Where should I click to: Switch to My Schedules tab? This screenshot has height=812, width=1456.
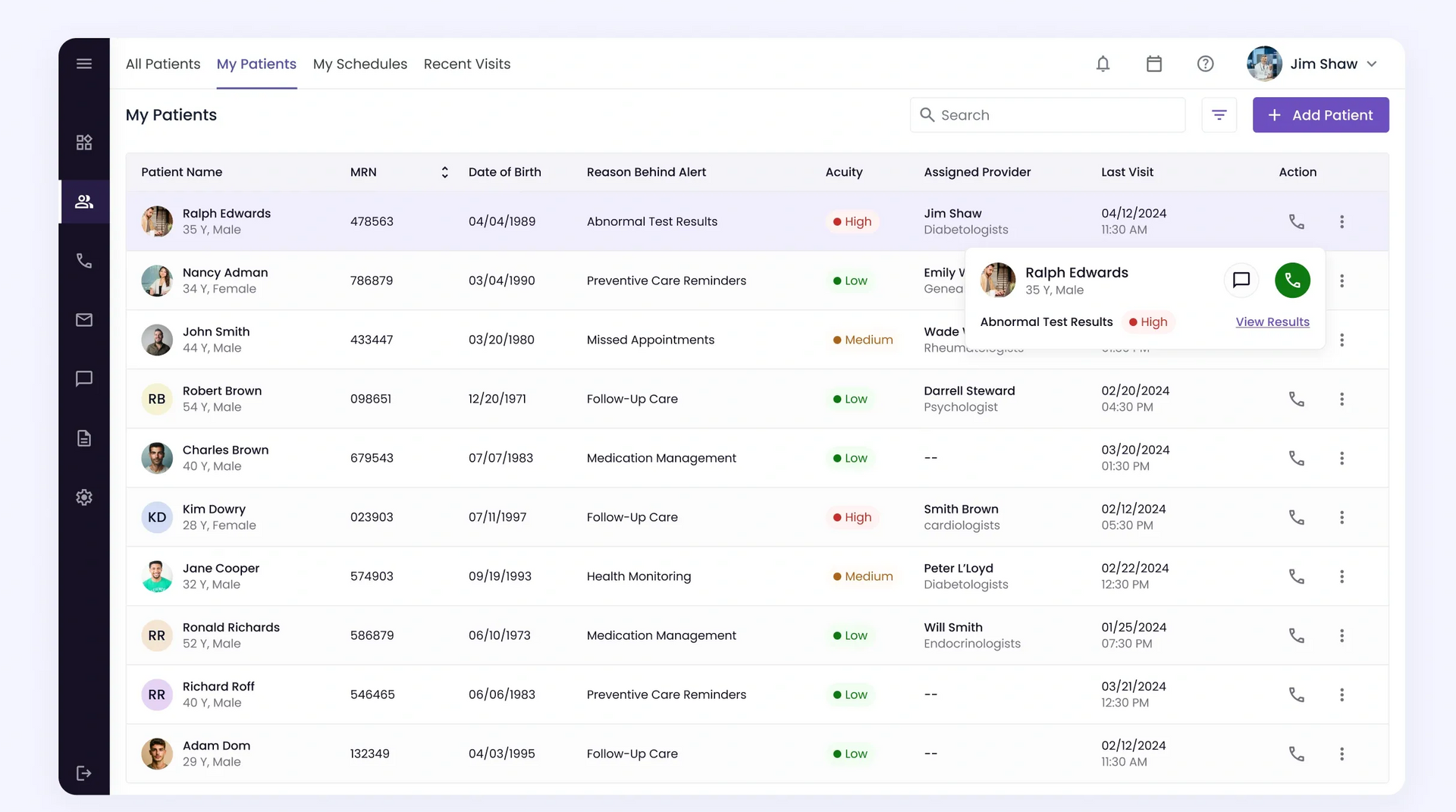[x=359, y=64]
